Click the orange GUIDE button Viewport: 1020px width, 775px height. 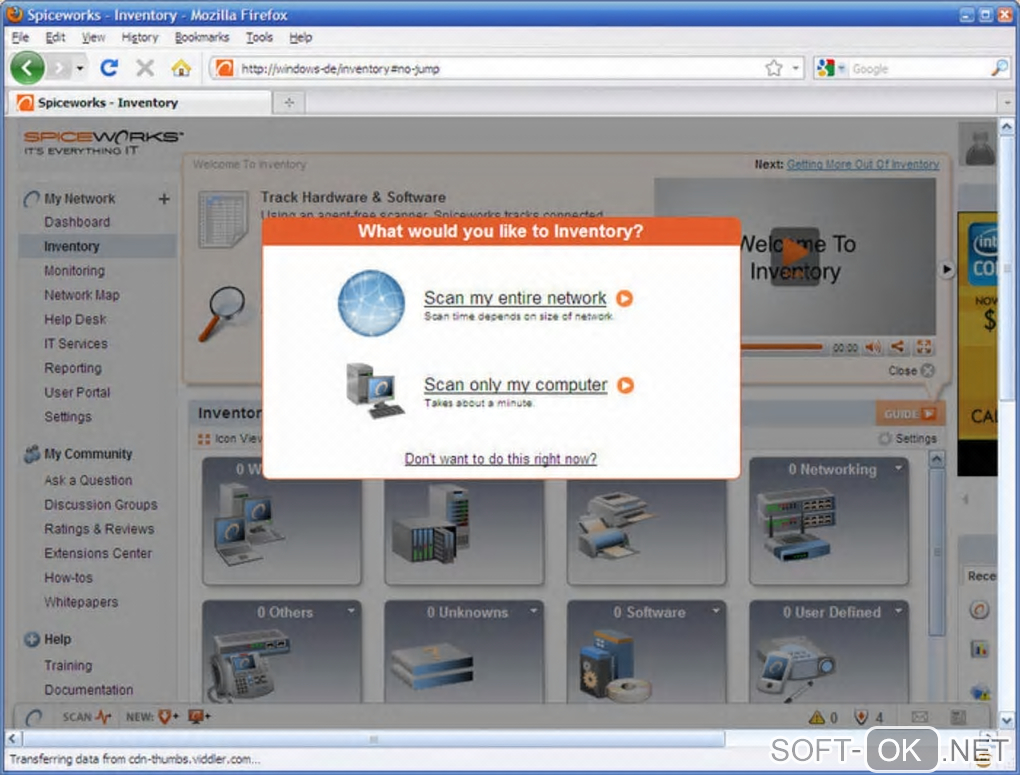click(x=909, y=414)
